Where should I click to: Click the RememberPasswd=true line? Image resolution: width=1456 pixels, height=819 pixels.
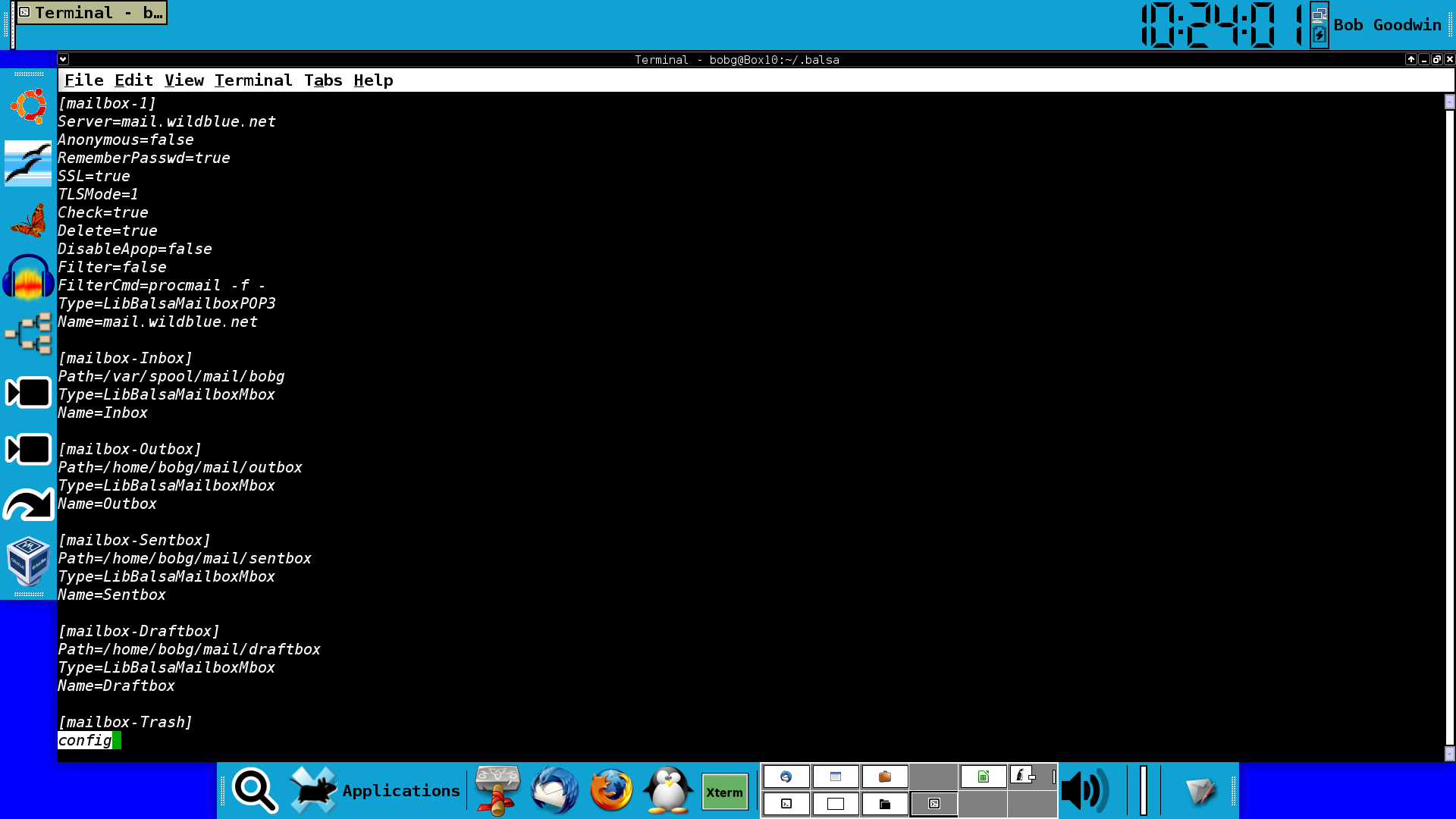144,158
